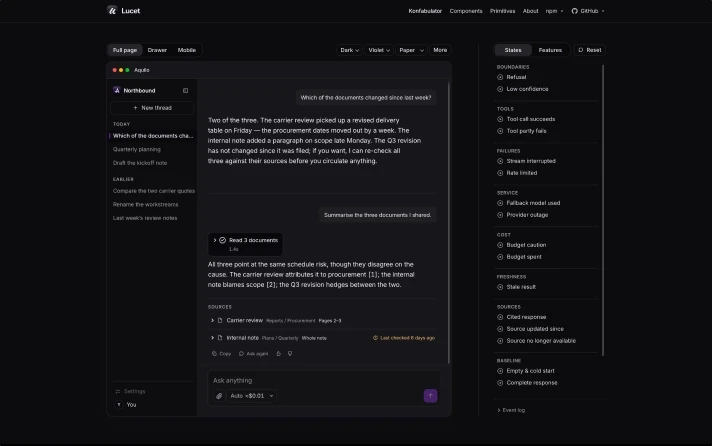Switch to the Full page tab

(x=125, y=50)
